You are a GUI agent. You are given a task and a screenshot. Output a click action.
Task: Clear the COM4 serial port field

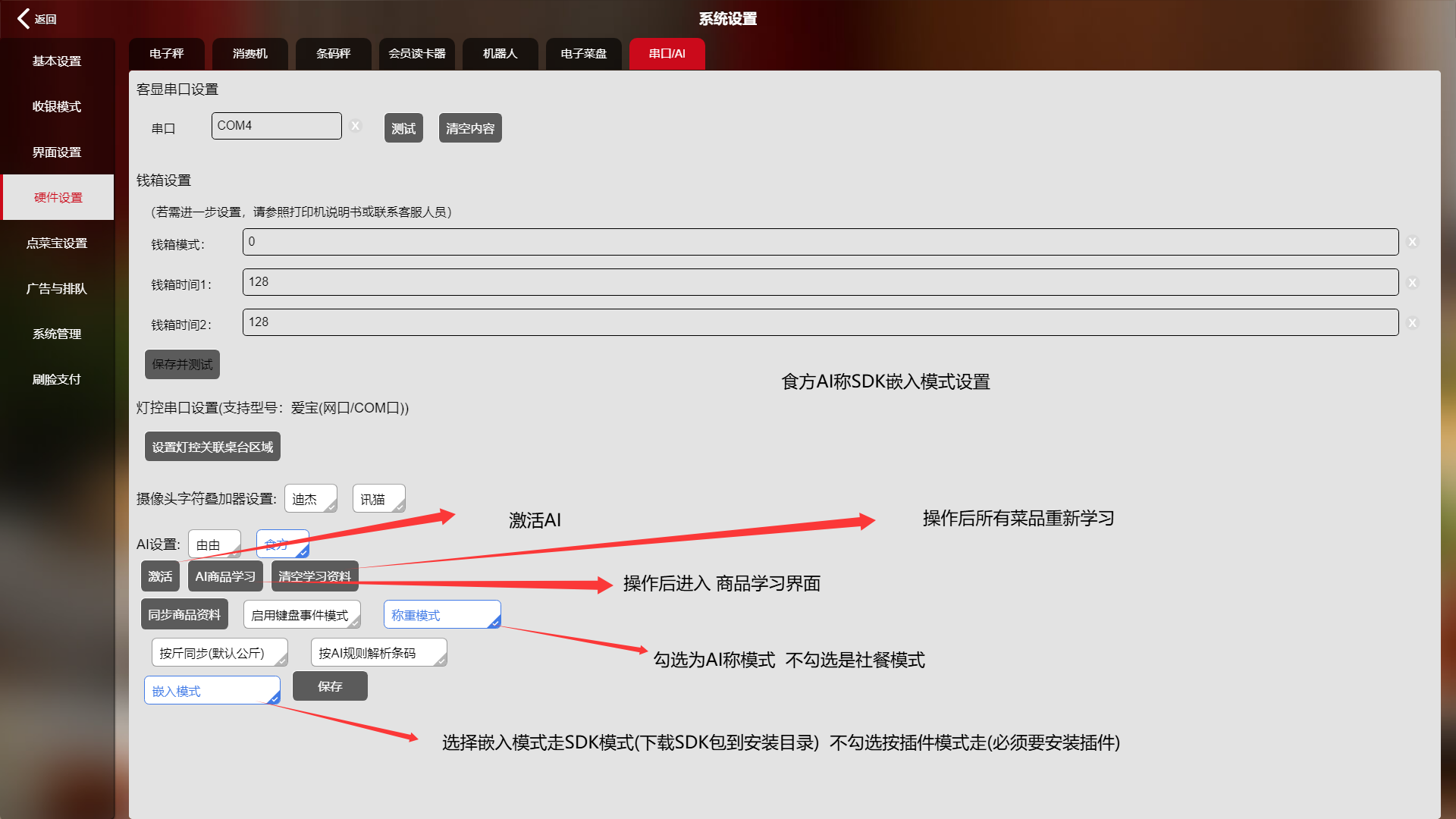(x=356, y=126)
